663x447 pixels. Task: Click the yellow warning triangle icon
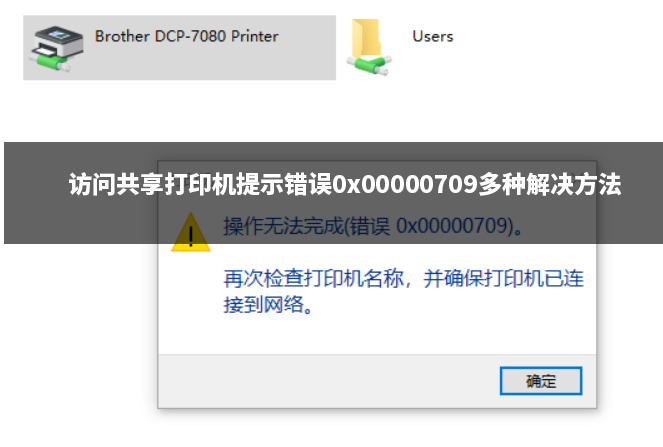click(191, 232)
